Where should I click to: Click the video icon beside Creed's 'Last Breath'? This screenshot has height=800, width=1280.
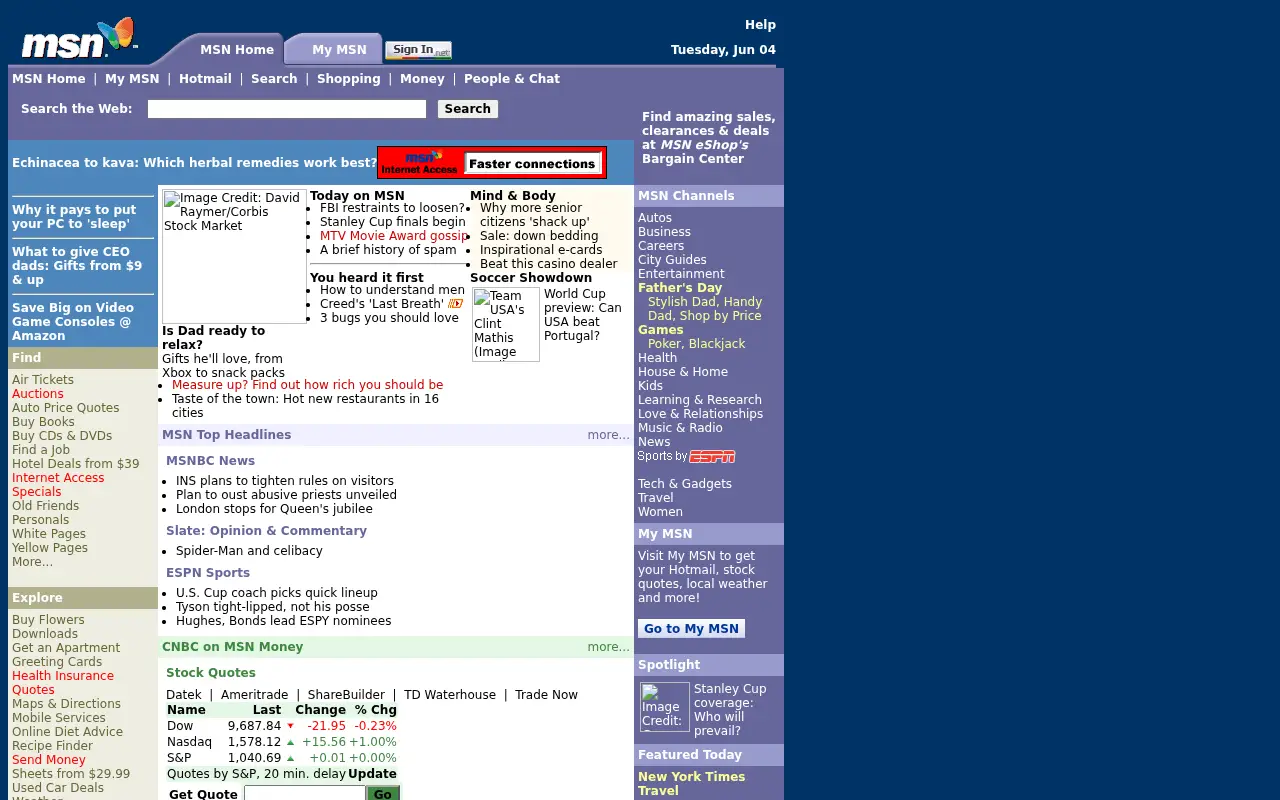tap(456, 304)
